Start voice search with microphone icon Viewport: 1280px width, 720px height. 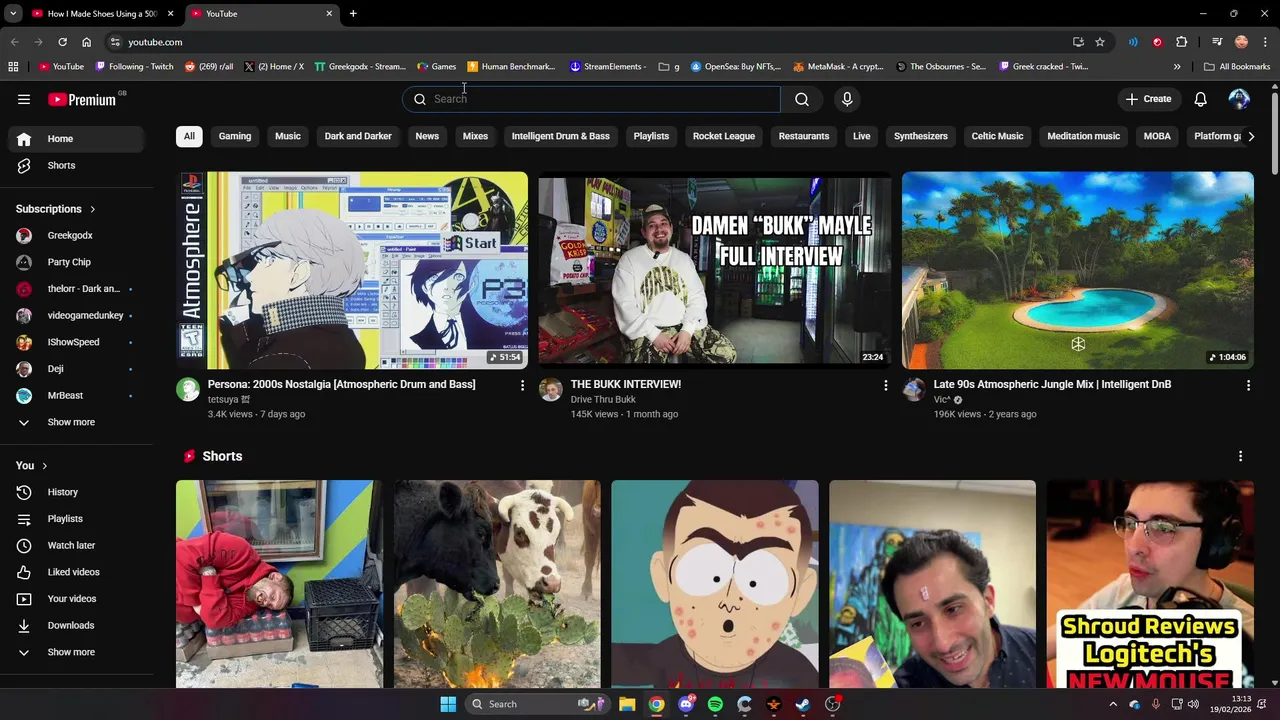point(847,99)
